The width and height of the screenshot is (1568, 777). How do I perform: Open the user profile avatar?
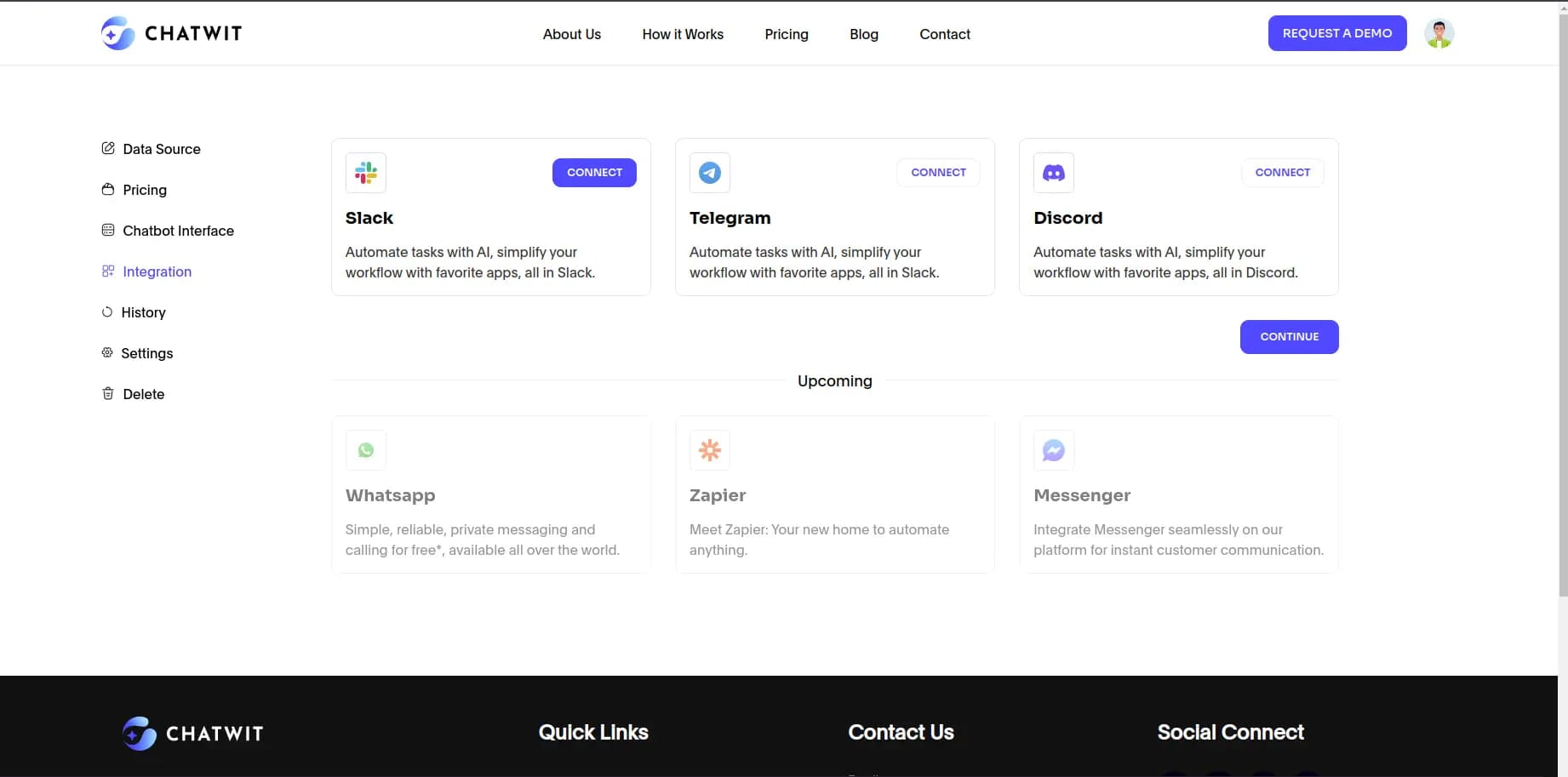[x=1439, y=33]
